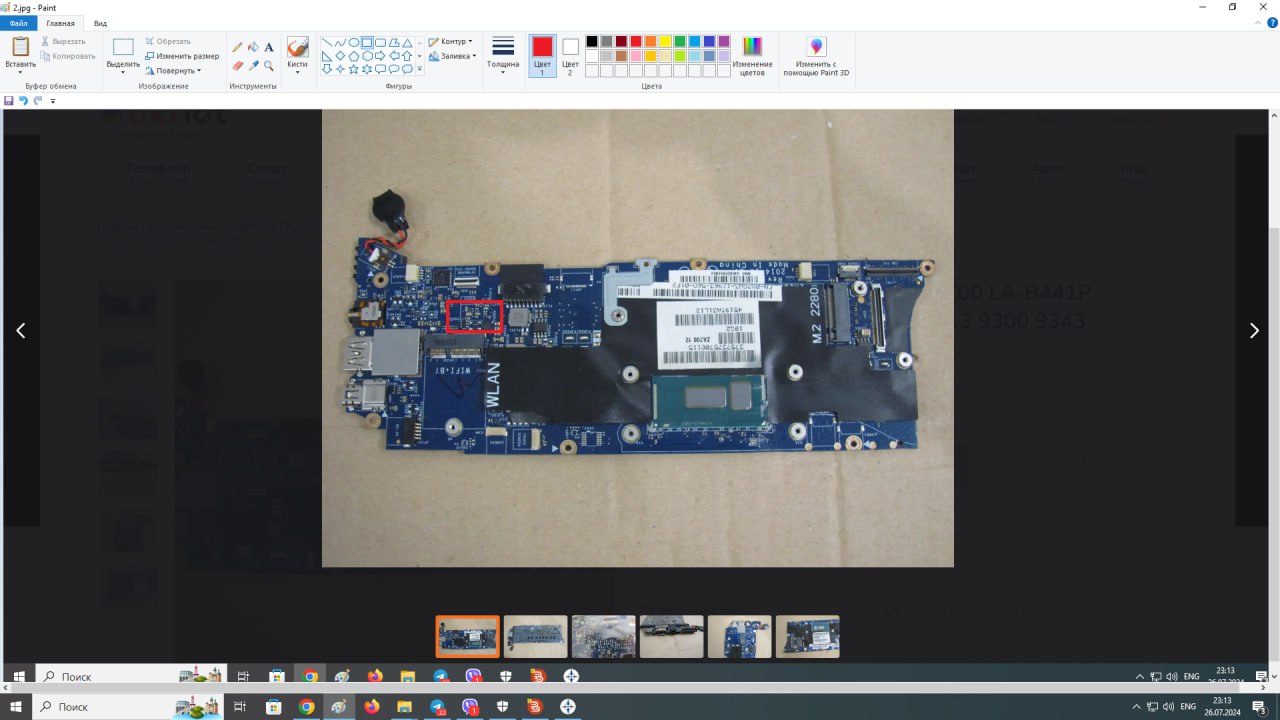
Task: Click the Redo arrow in quick access toolbar
Action: click(38, 101)
